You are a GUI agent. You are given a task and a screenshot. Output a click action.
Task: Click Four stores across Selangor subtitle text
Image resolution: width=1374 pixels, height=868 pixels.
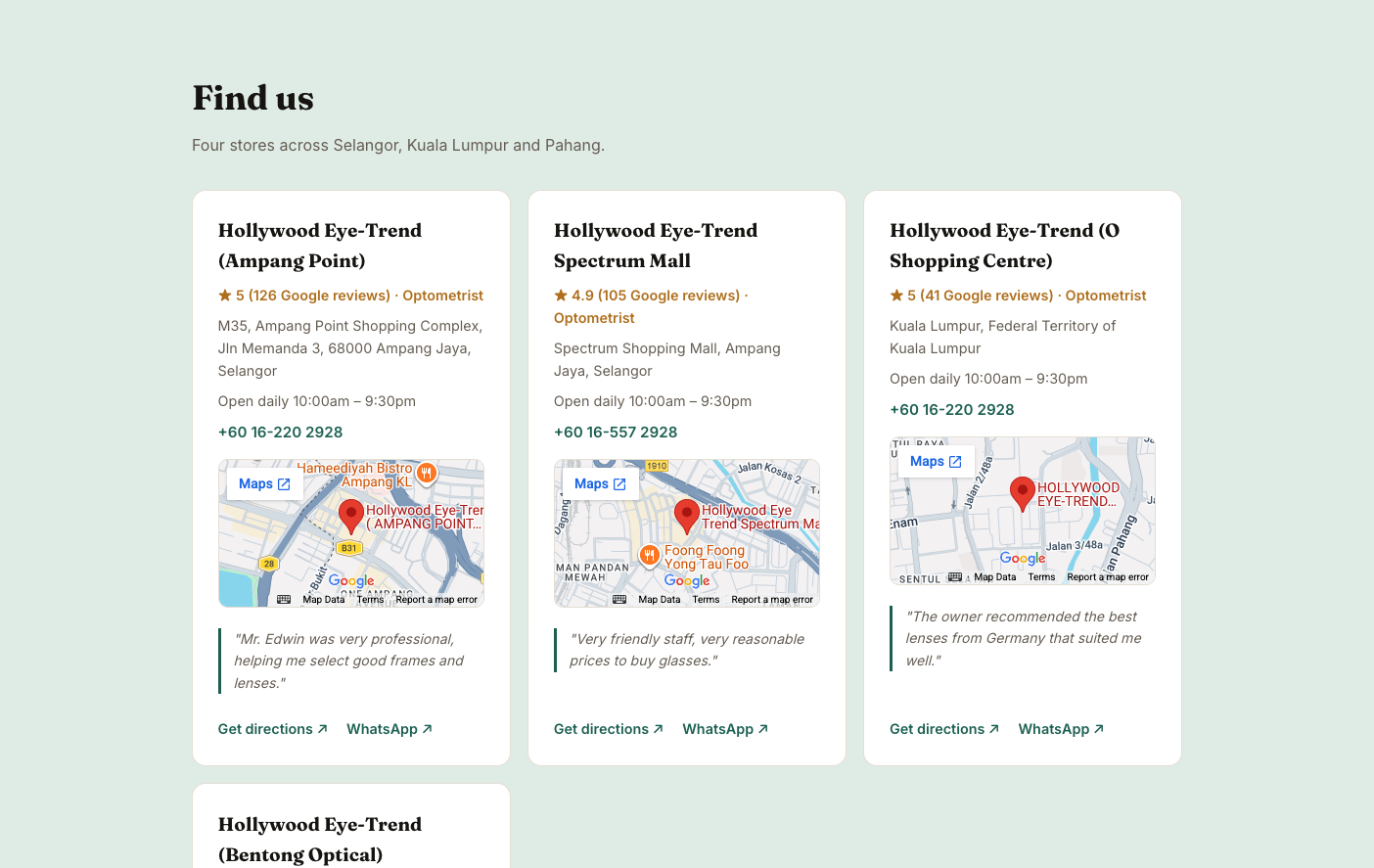point(398,145)
